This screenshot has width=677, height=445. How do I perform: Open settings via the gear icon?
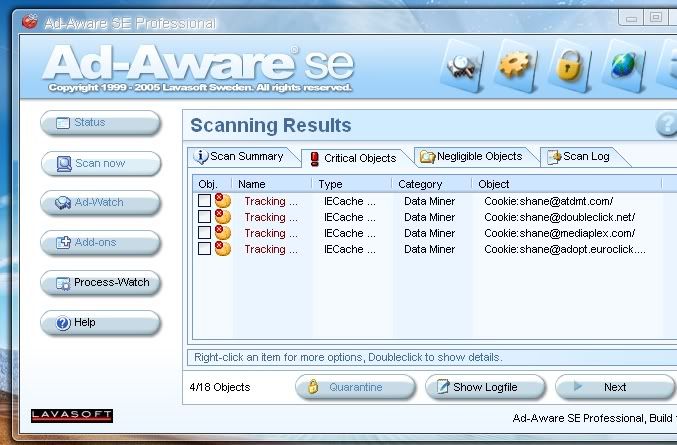(x=516, y=67)
